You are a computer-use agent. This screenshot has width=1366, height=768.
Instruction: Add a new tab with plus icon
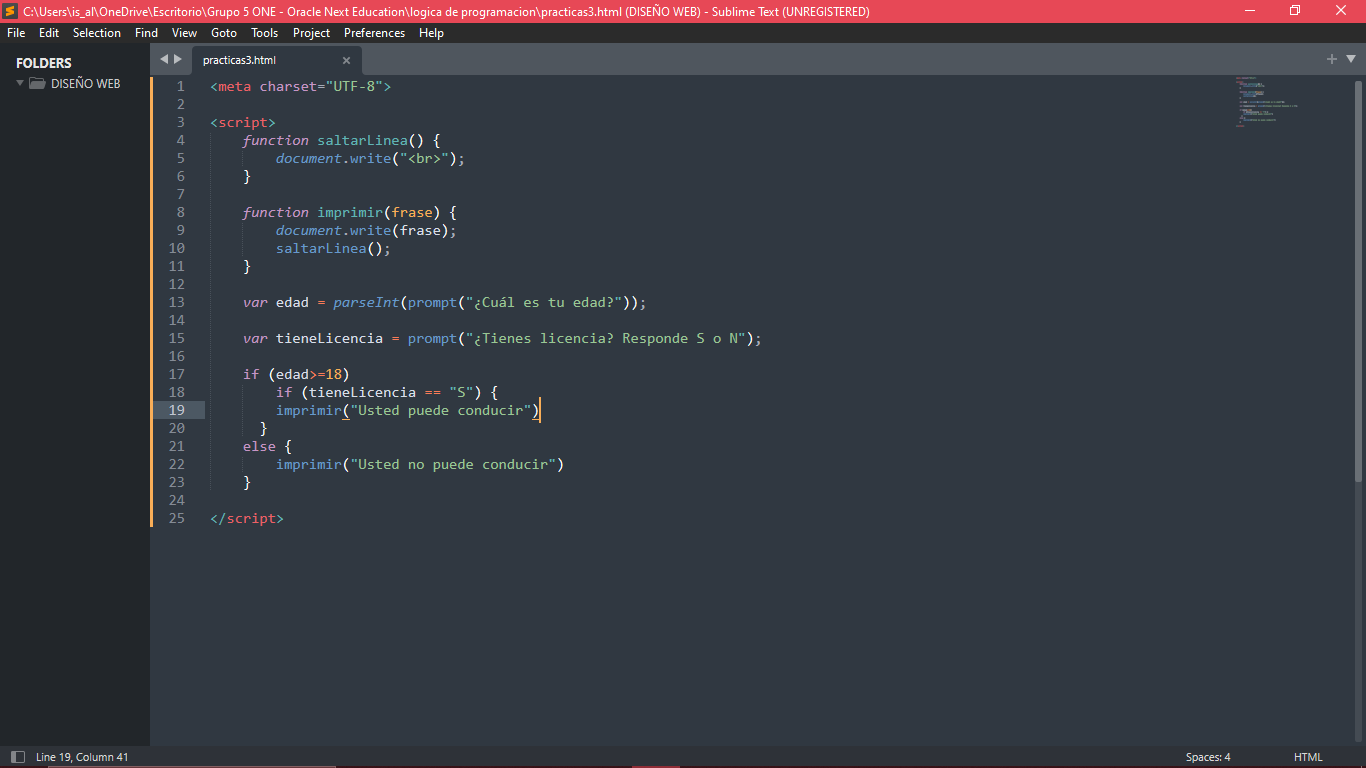click(x=1331, y=59)
